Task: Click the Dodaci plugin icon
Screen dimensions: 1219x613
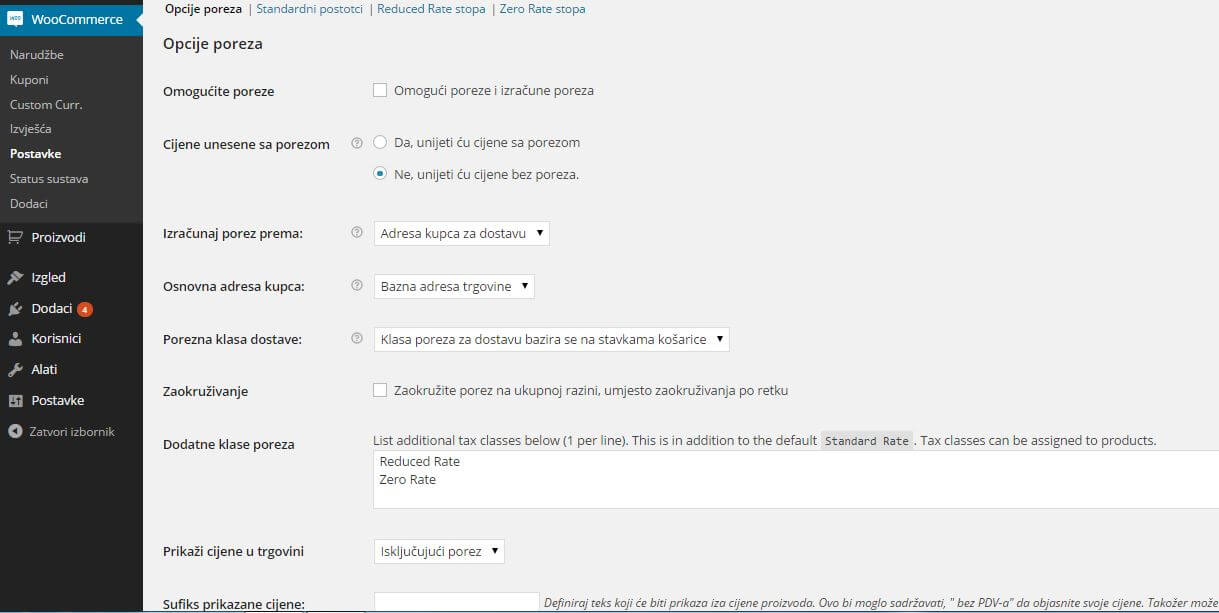Action: pyautogui.click(x=15, y=309)
